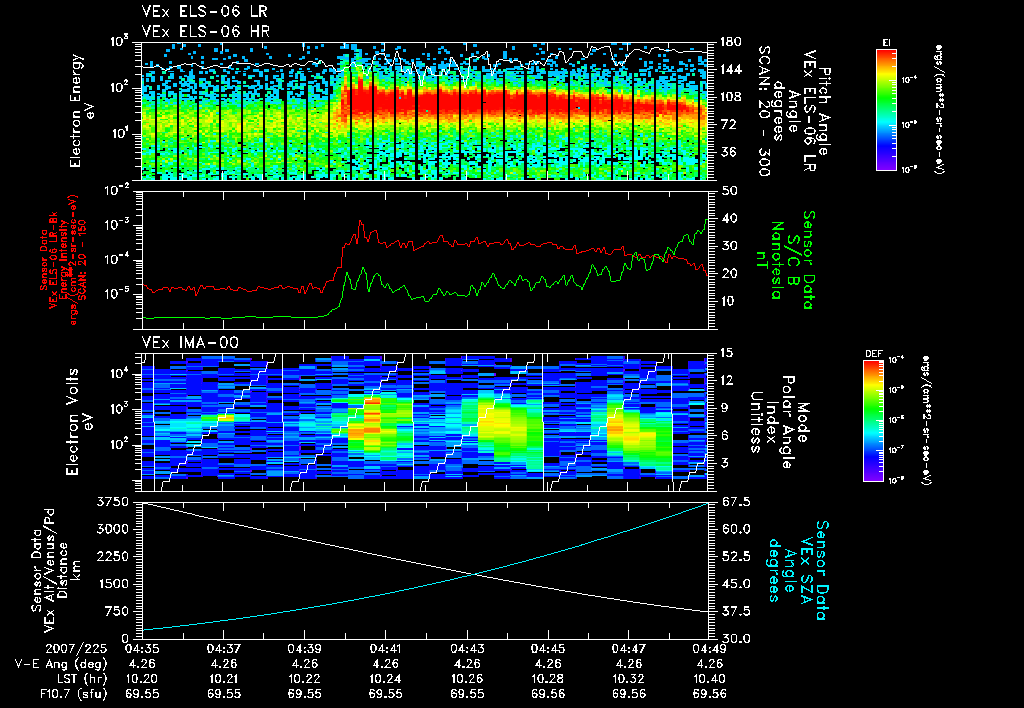This screenshot has height=708, width=1024.
Task: Click the '04:37' time tick label
Action: [x=223, y=649]
